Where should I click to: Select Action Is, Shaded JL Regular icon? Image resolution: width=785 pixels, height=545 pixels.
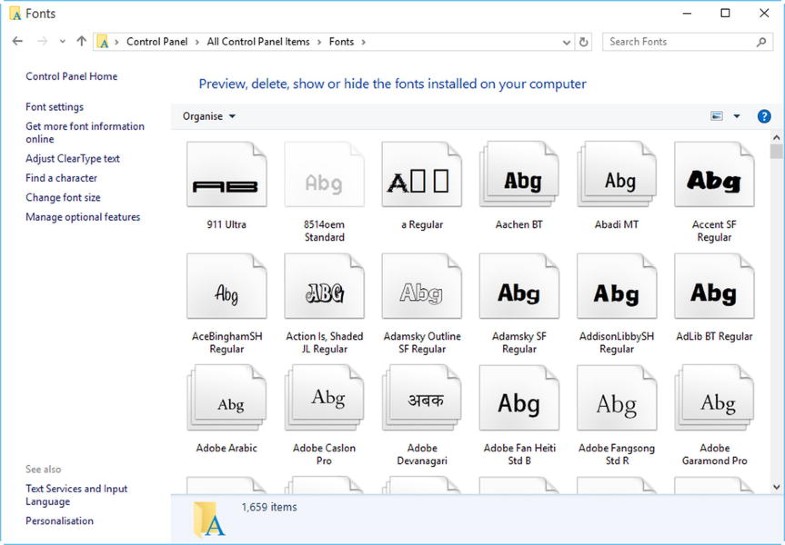324,286
